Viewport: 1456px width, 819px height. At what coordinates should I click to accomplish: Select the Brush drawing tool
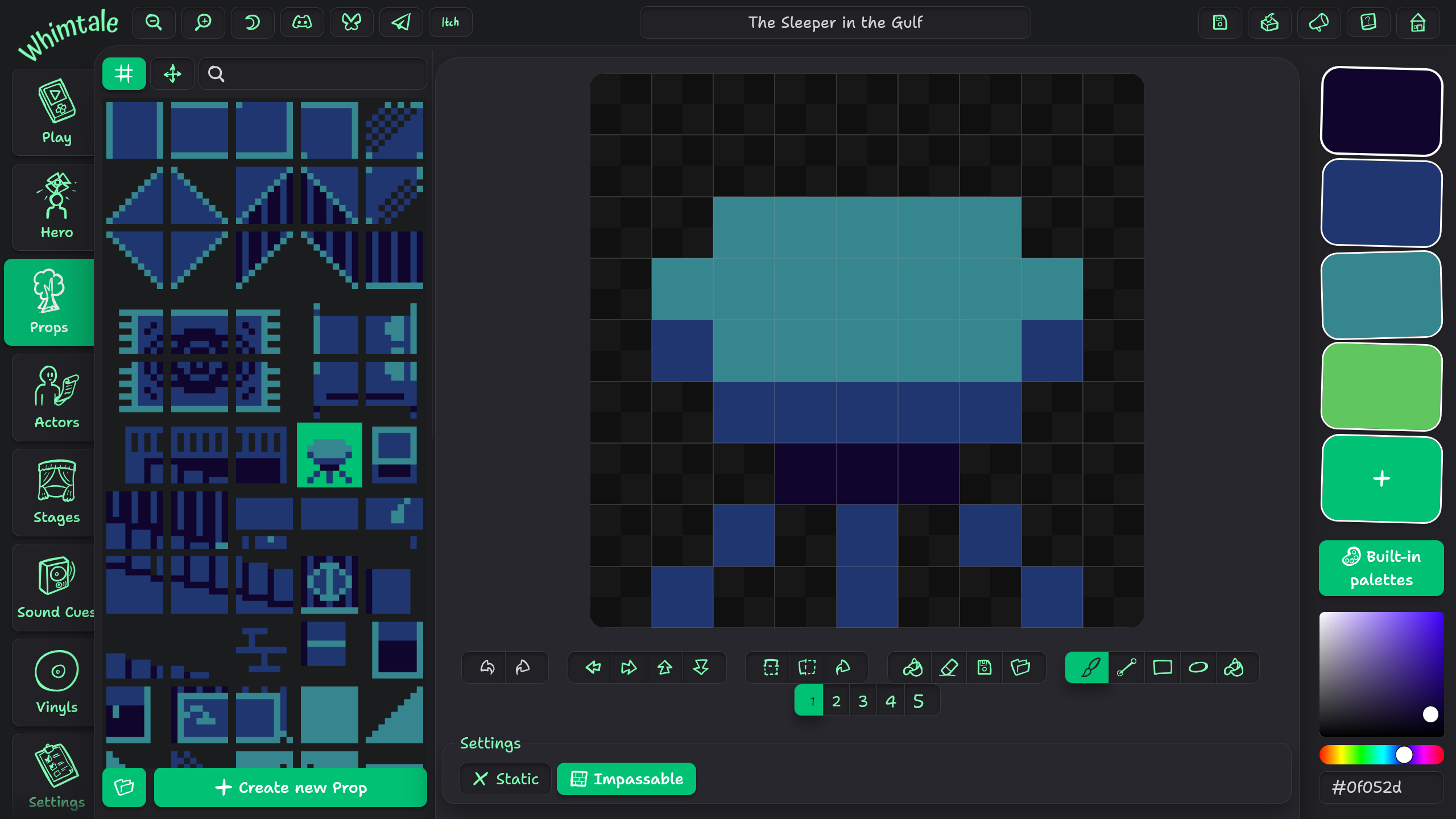pyautogui.click(x=1087, y=667)
